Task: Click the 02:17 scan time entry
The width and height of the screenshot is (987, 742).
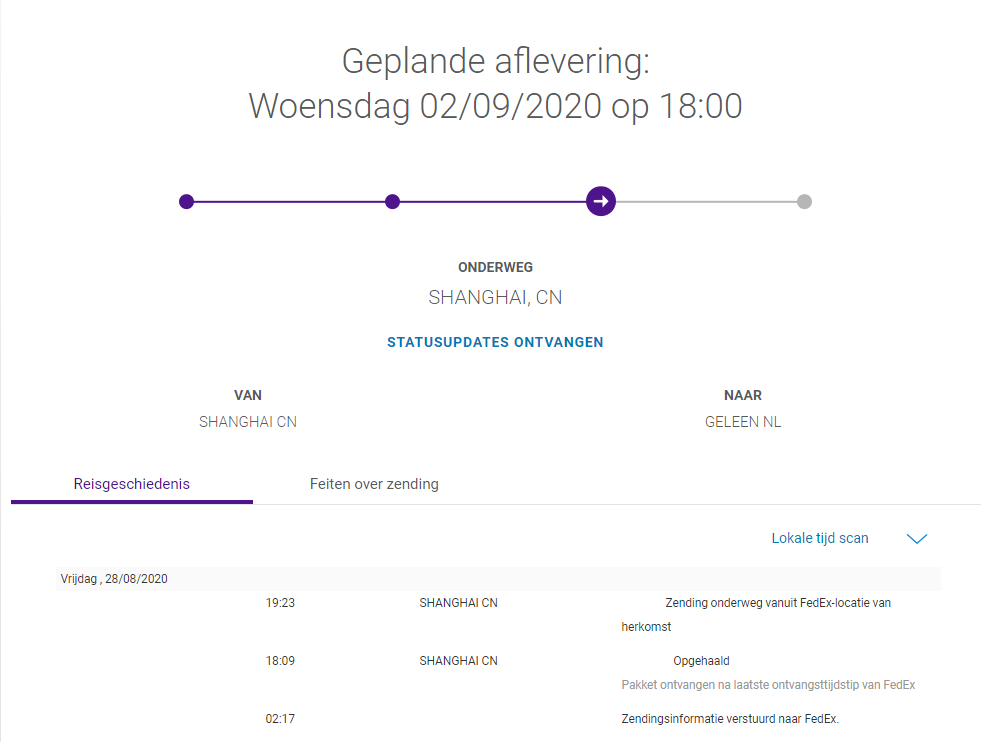Action: pyautogui.click(x=280, y=719)
